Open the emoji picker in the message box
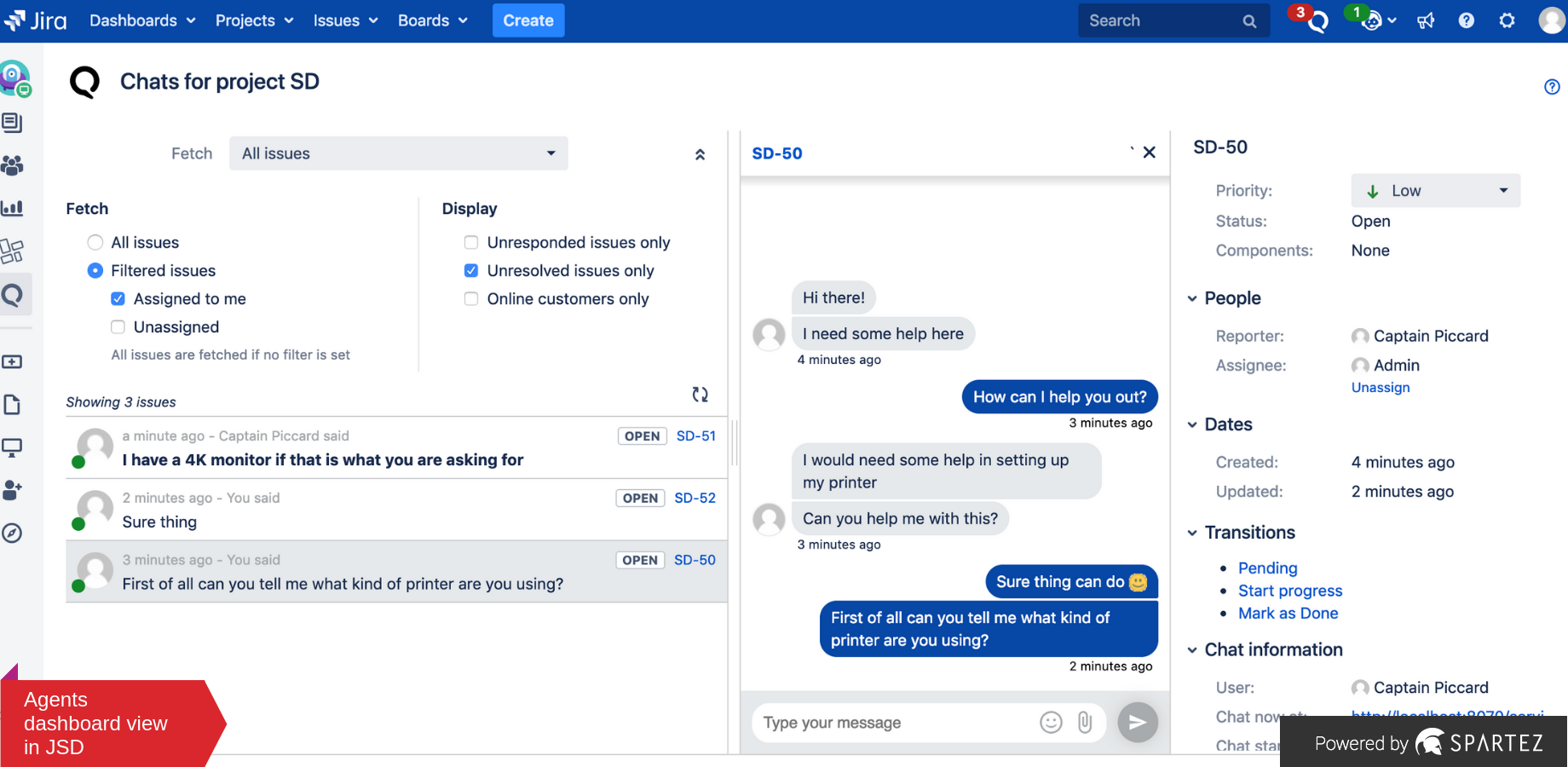The image size is (1568, 767). [x=1051, y=722]
